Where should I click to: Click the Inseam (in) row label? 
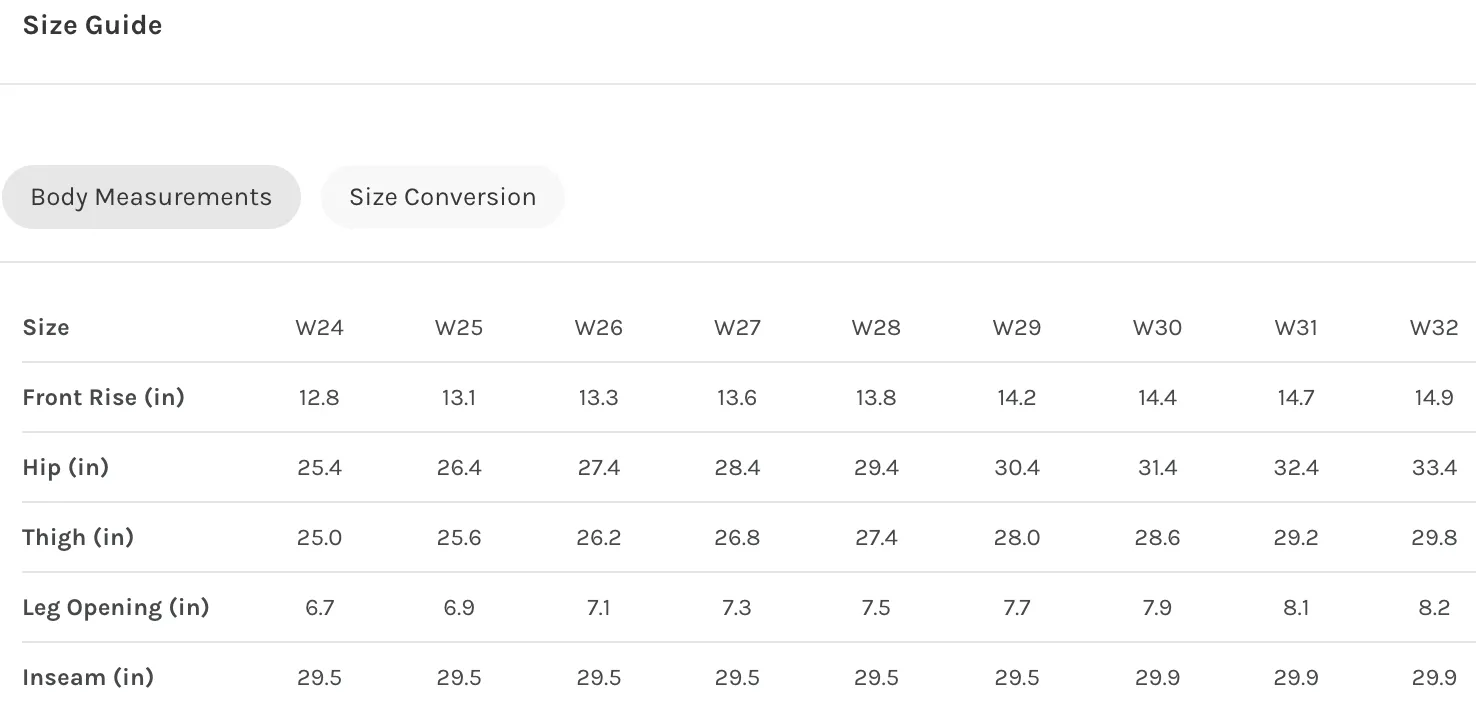(x=88, y=677)
